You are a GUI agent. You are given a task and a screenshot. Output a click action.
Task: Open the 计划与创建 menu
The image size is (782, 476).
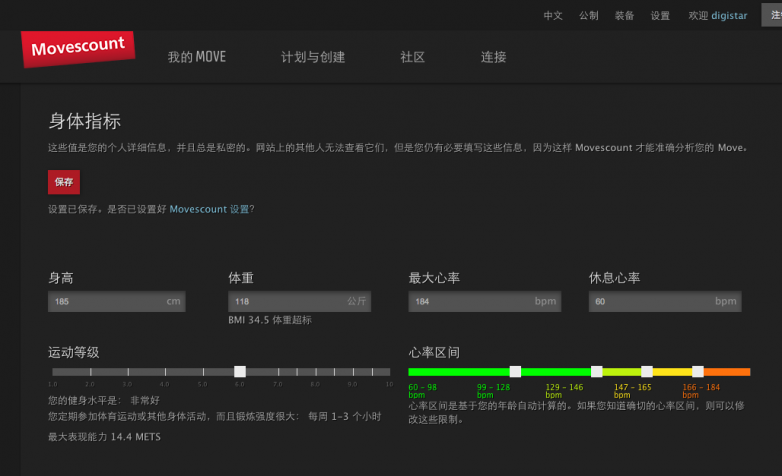tap(313, 57)
